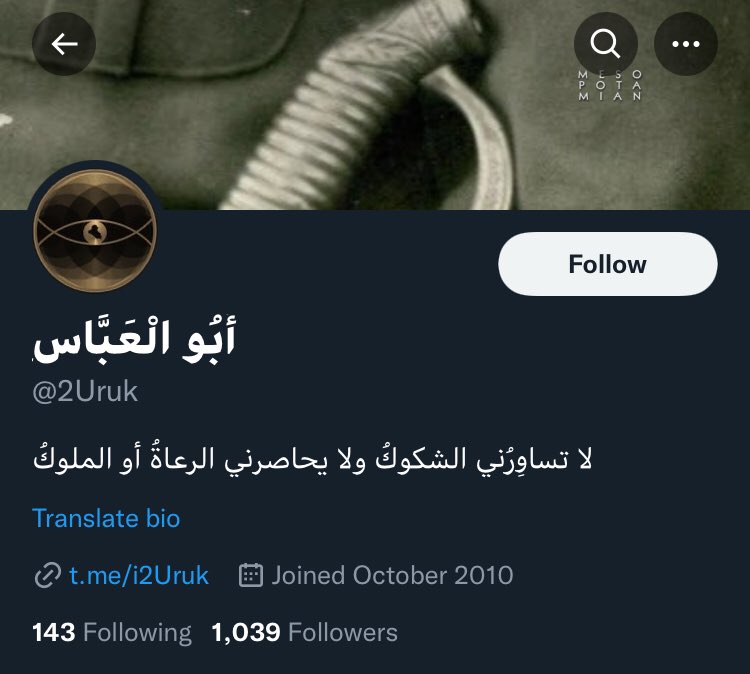Viewport: 750px width, 674px height.
Task: Click the Iraq map emblem inside avatar
Action: point(95,232)
